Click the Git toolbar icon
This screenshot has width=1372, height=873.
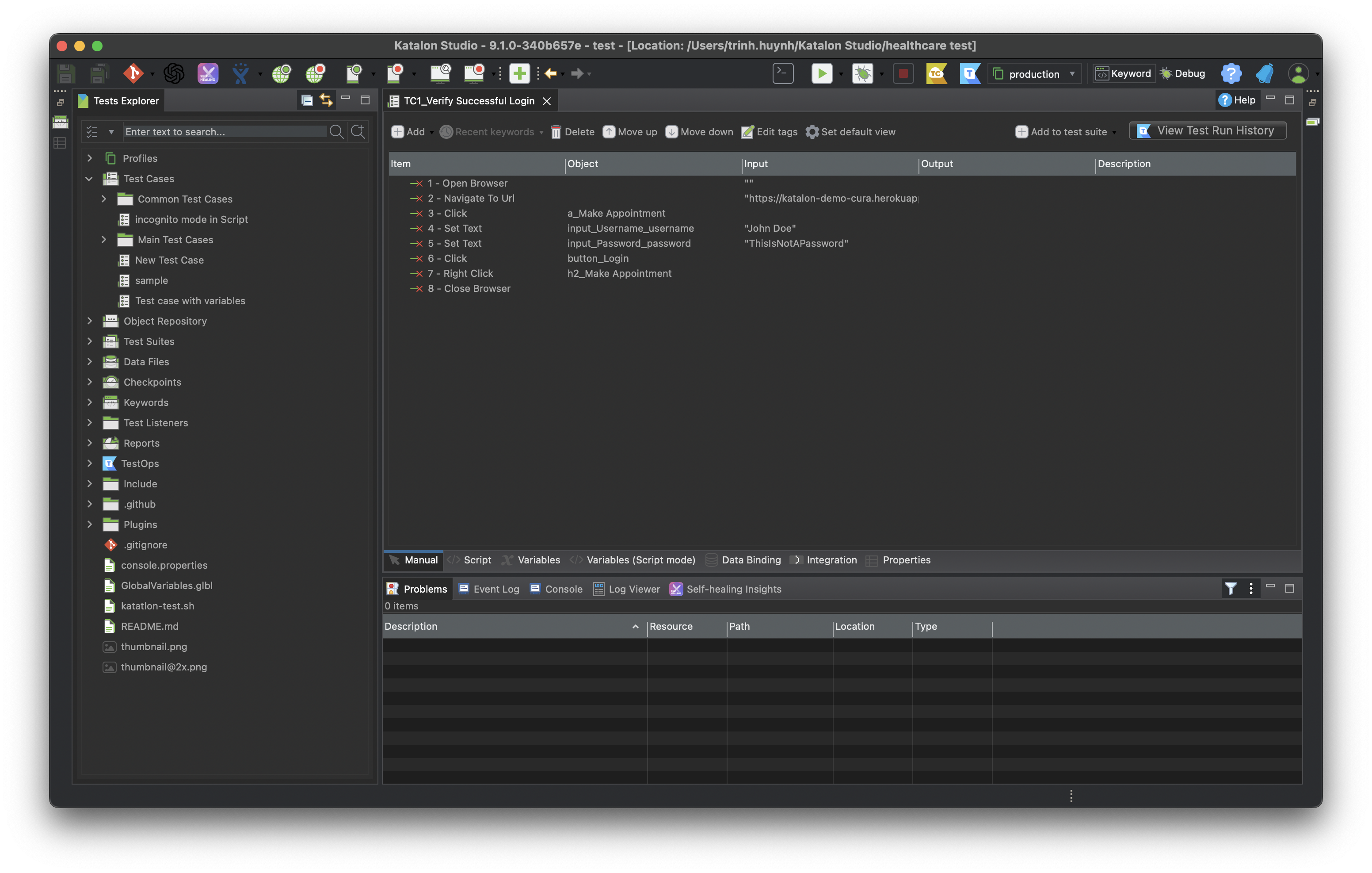[133, 73]
